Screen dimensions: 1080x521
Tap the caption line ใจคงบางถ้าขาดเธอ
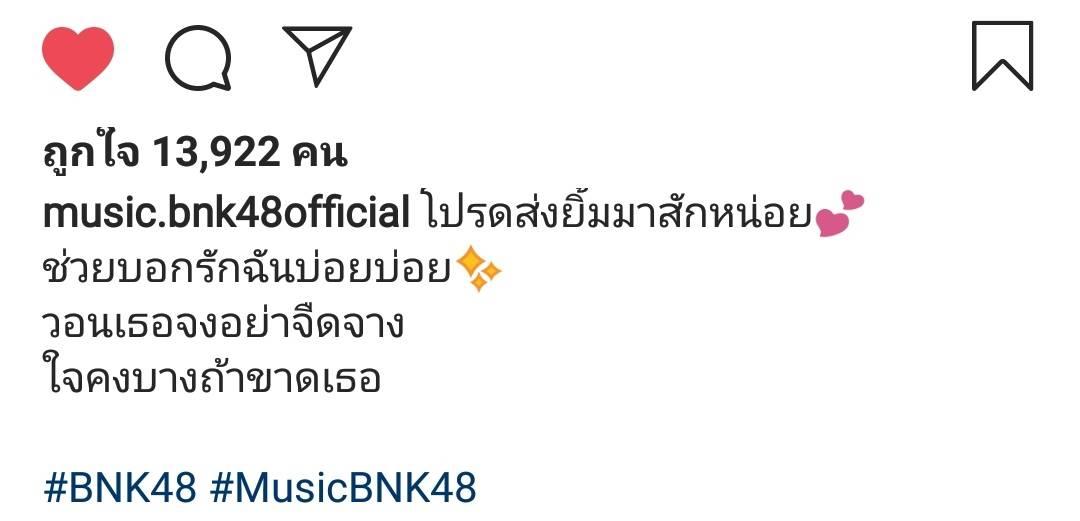pyautogui.click(x=211, y=376)
